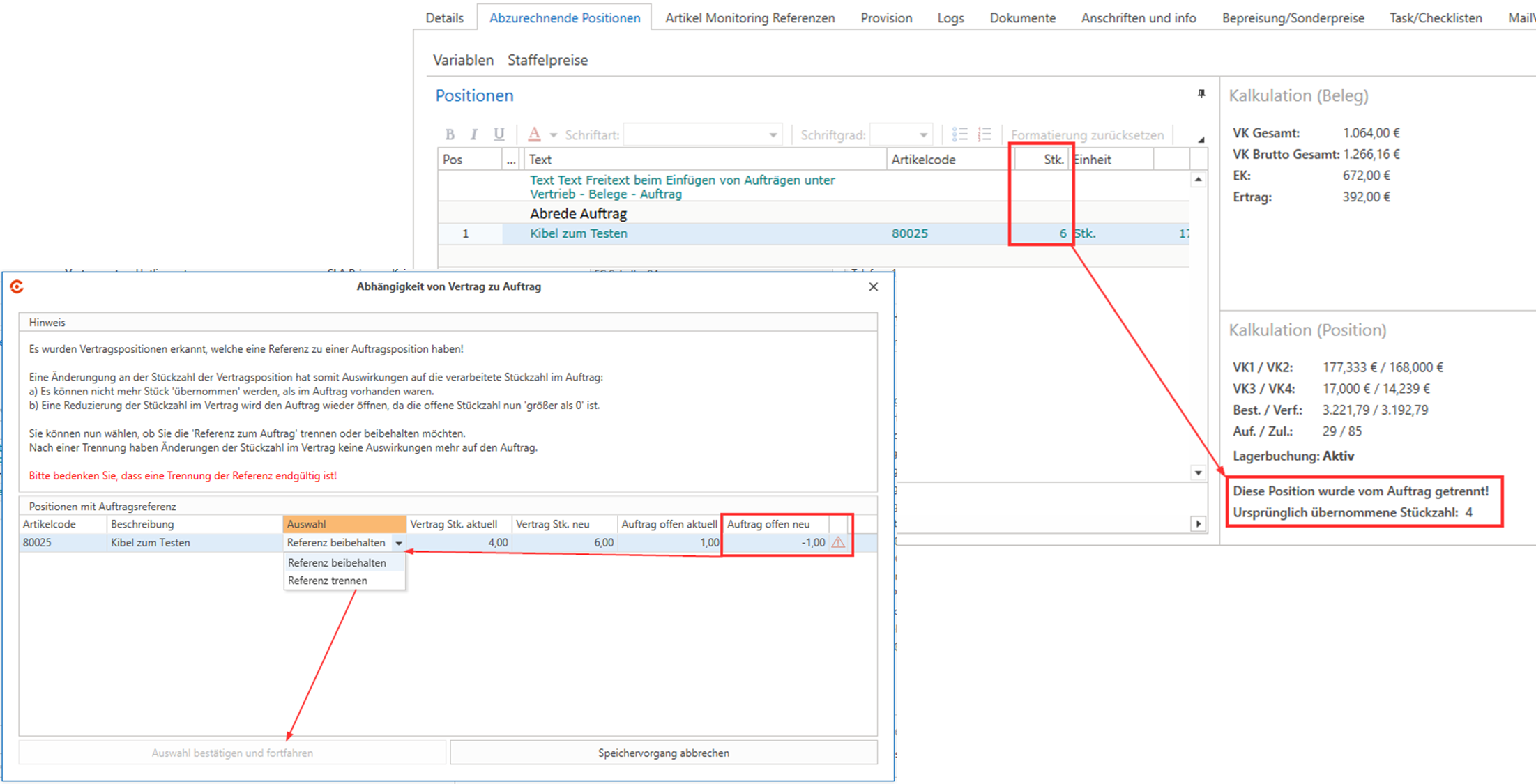Toggle bold formatting in Positionen toolbar
Viewport: 1536px width, 784px height.
click(450, 134)
